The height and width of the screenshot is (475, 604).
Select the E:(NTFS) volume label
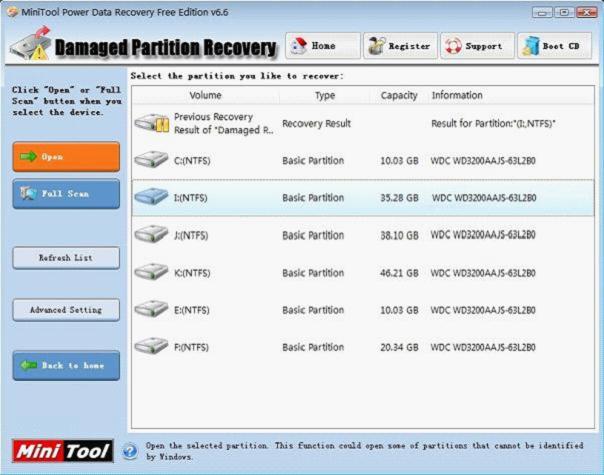pos(192,310)
